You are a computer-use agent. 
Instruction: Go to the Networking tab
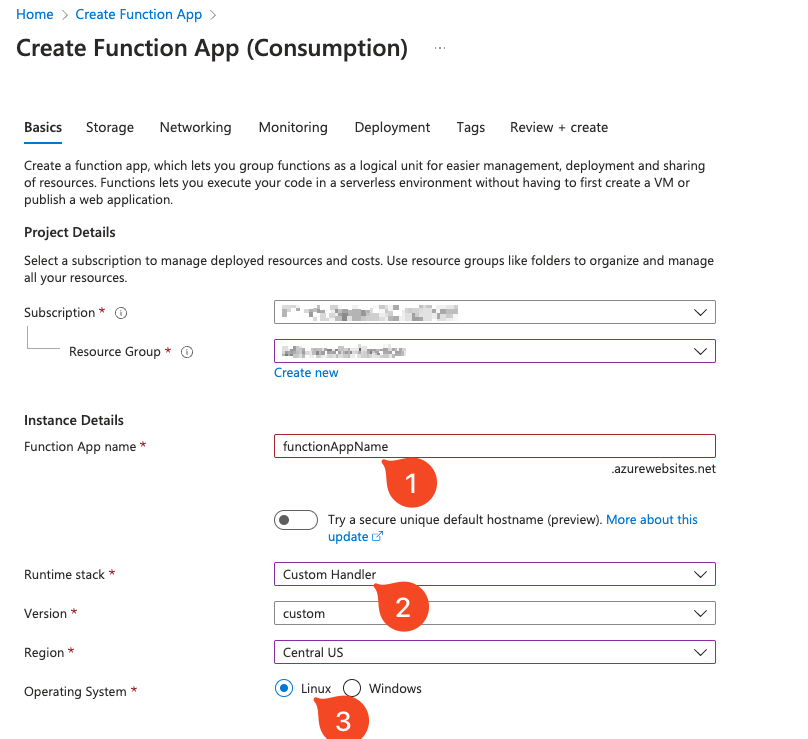(195, 127)
